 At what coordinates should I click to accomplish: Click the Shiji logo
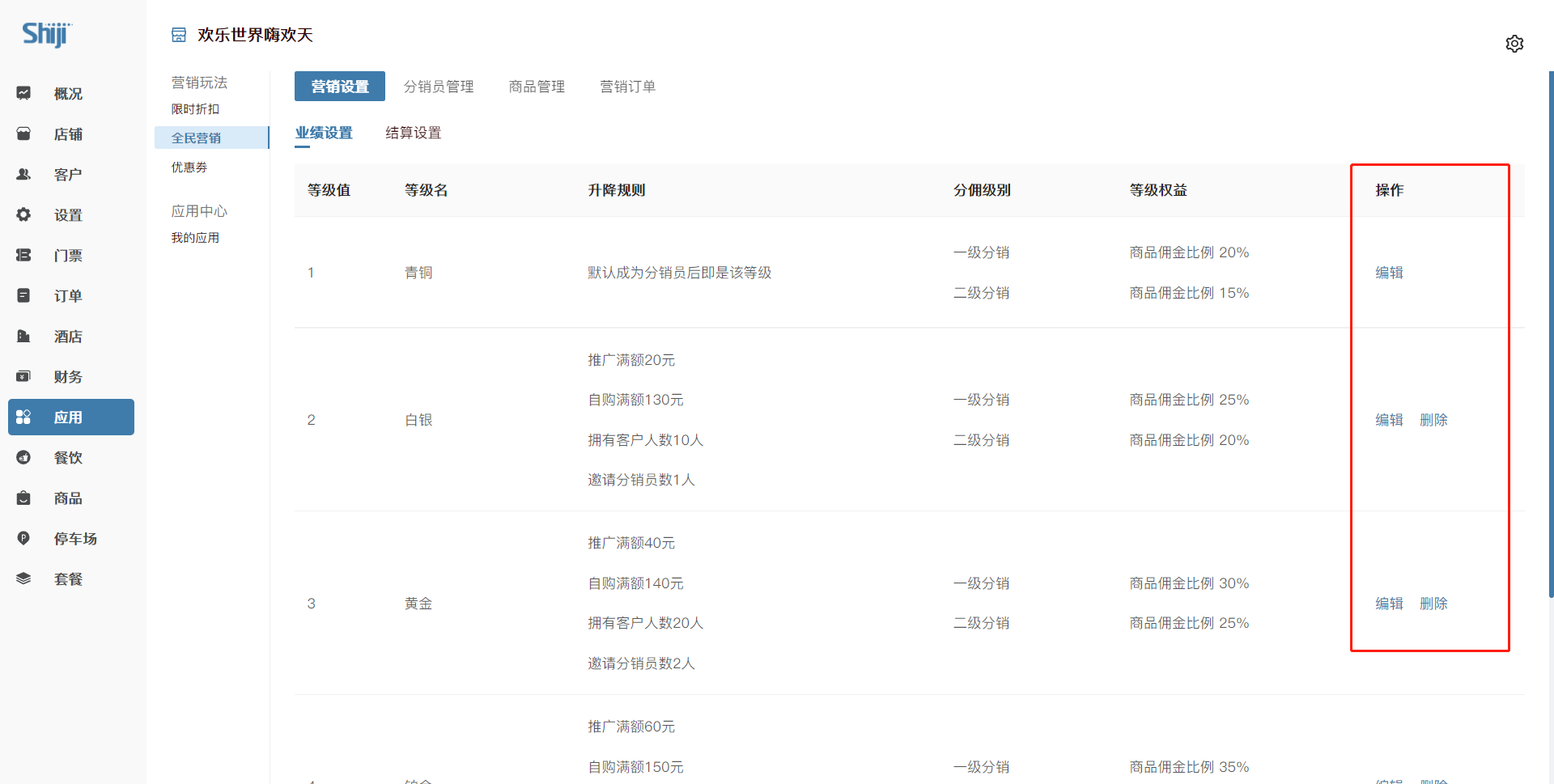click(47, 34)
